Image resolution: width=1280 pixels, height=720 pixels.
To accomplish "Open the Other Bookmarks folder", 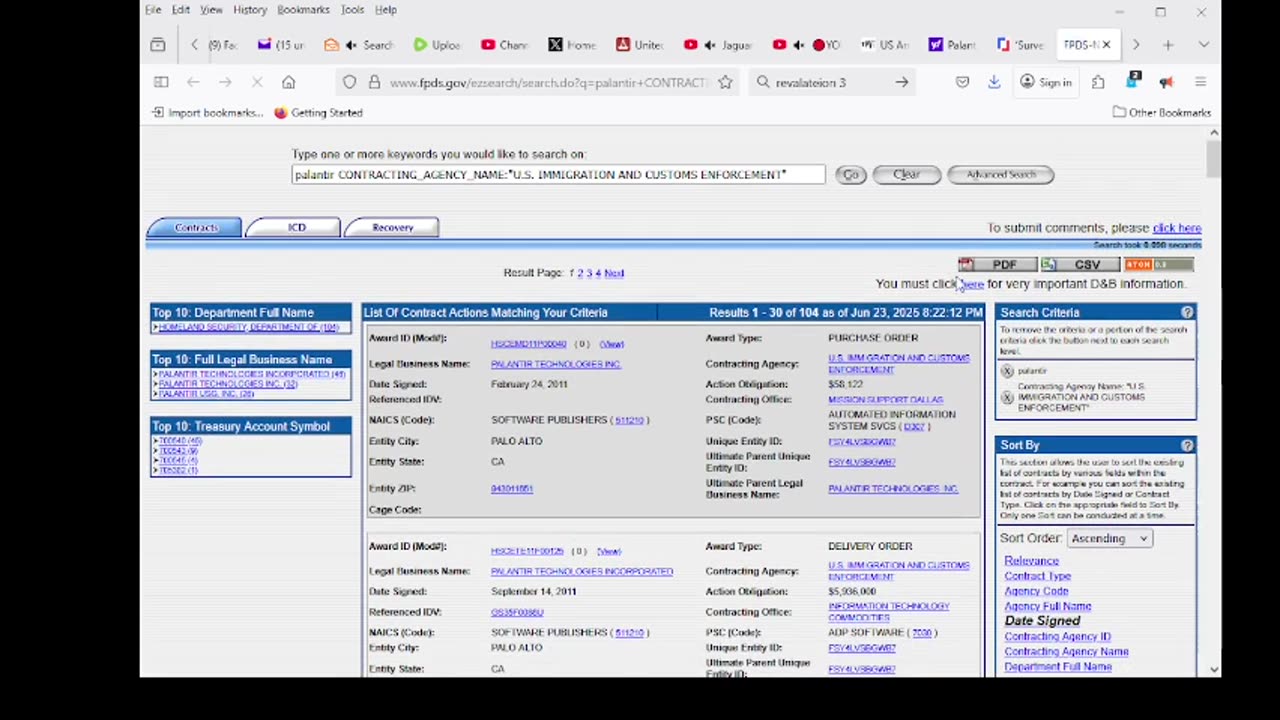I will (x=1162, y=113).
